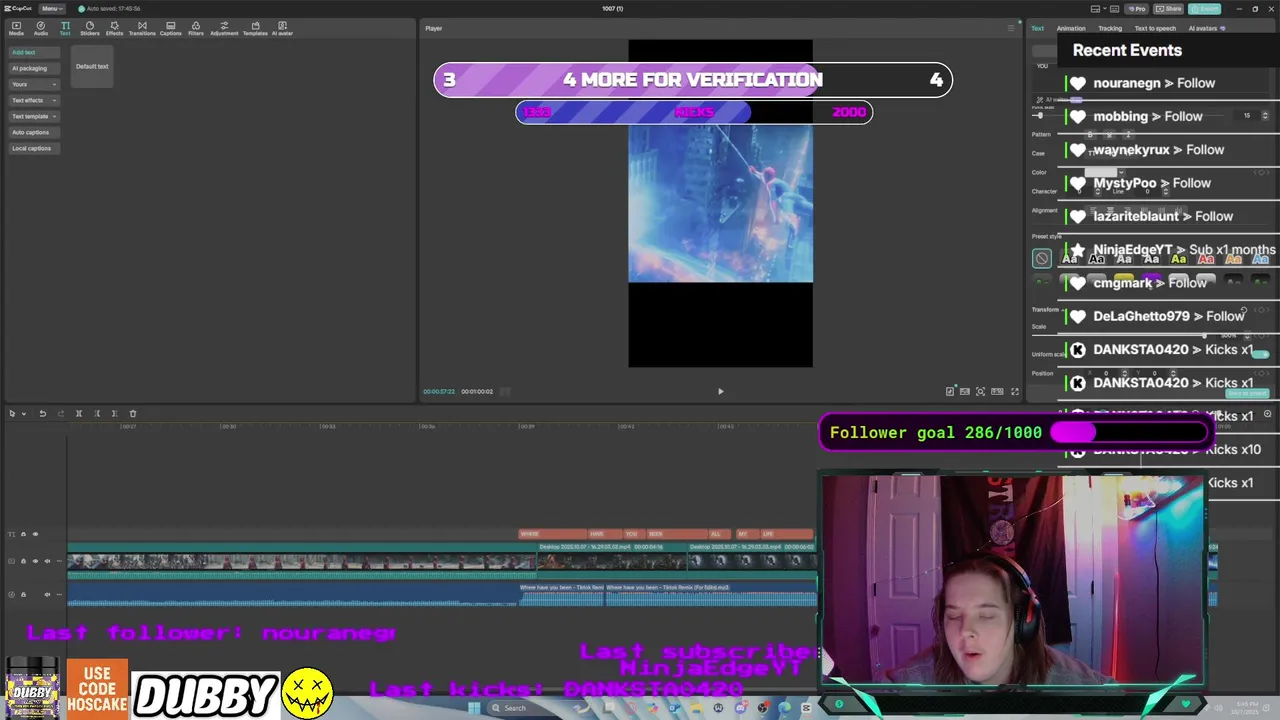The height and width of the screenshot is (720, 1280).
Task: Open the Stickers panel icon
Action: coord(90,28)
